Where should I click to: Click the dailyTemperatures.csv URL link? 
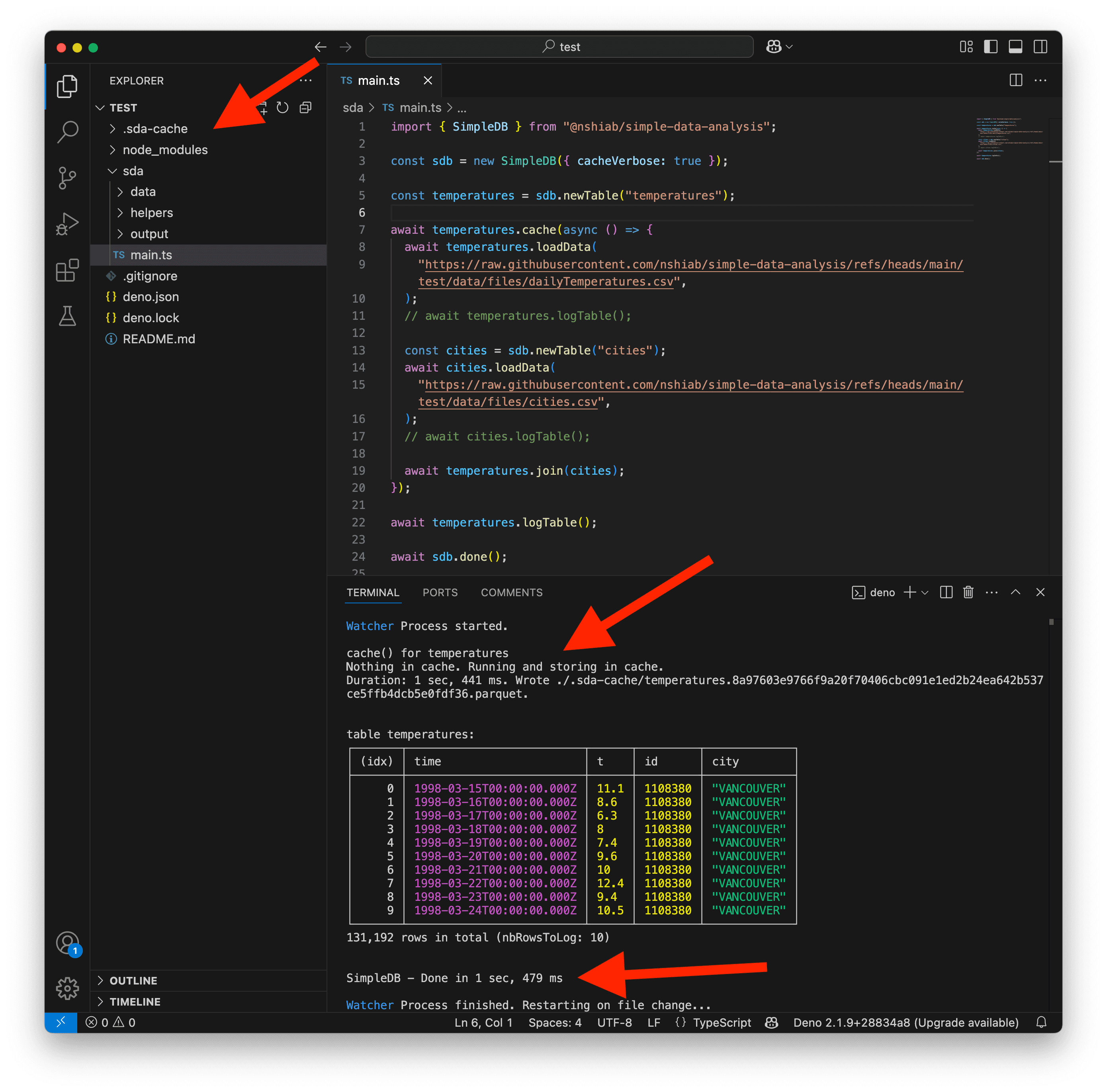pos(690,273)
